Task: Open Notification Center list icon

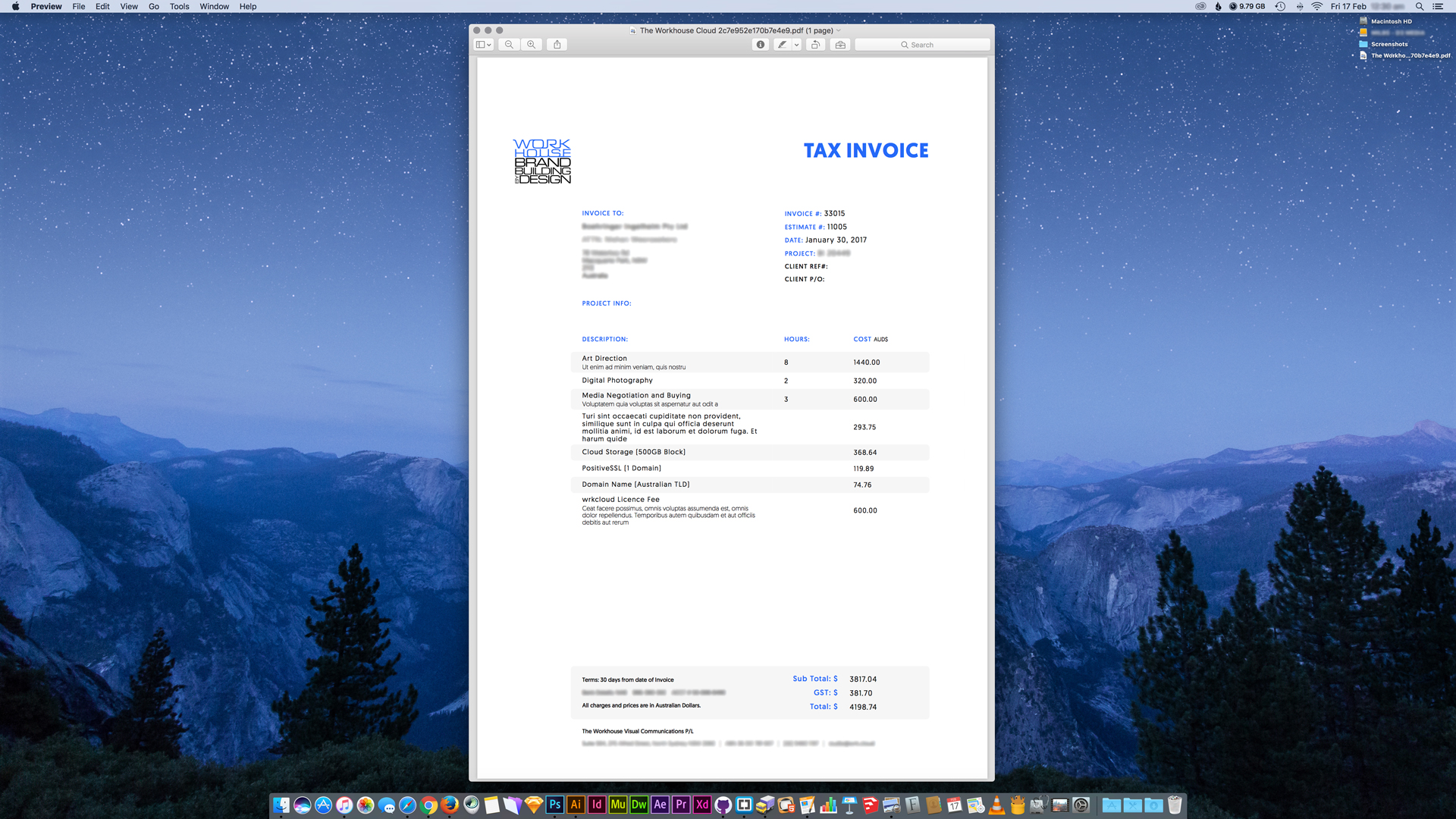Action: (1438, 6)
